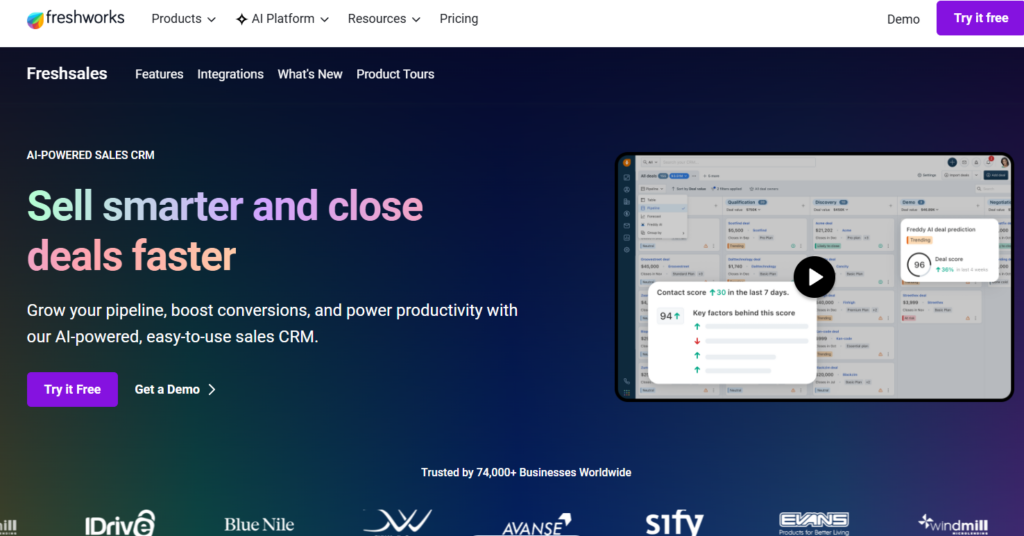The image size is (1024, 536).
Task: Click the contact score 94 badge
Action: coord(670,316)
